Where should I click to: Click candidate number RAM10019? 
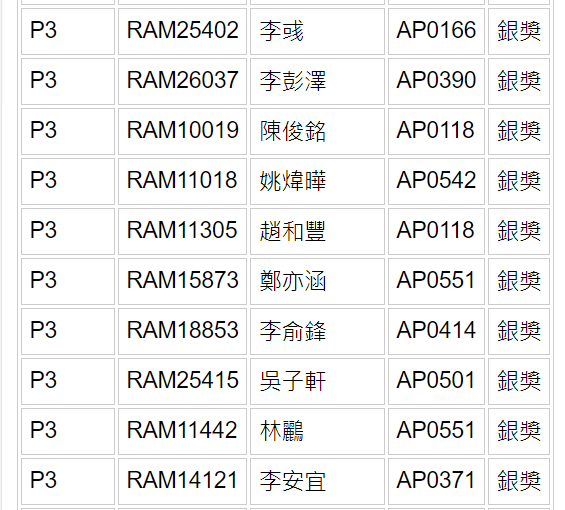pyautogui.click(x=182, y=130)
